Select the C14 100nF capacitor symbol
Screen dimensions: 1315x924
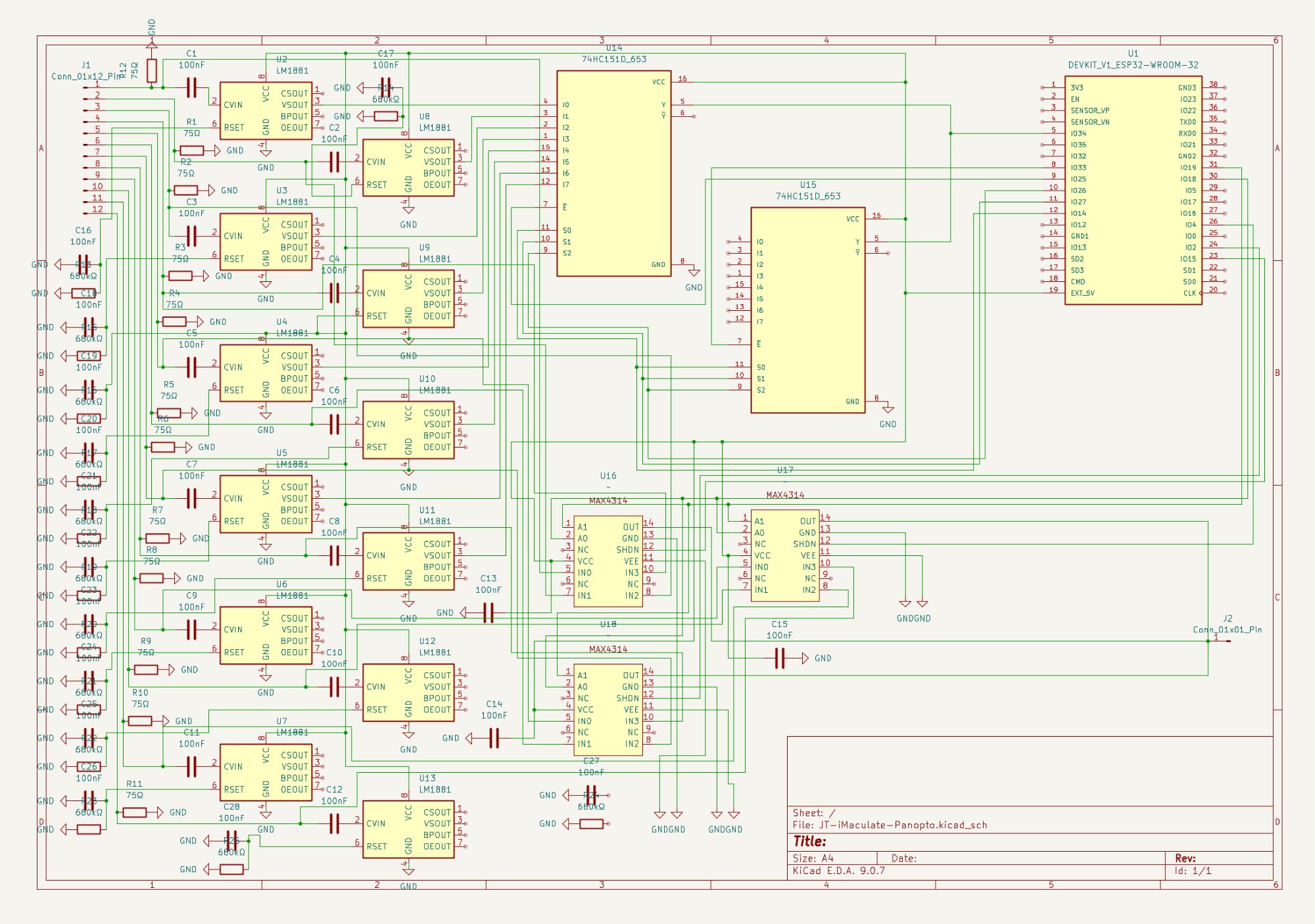click(494, 738)
